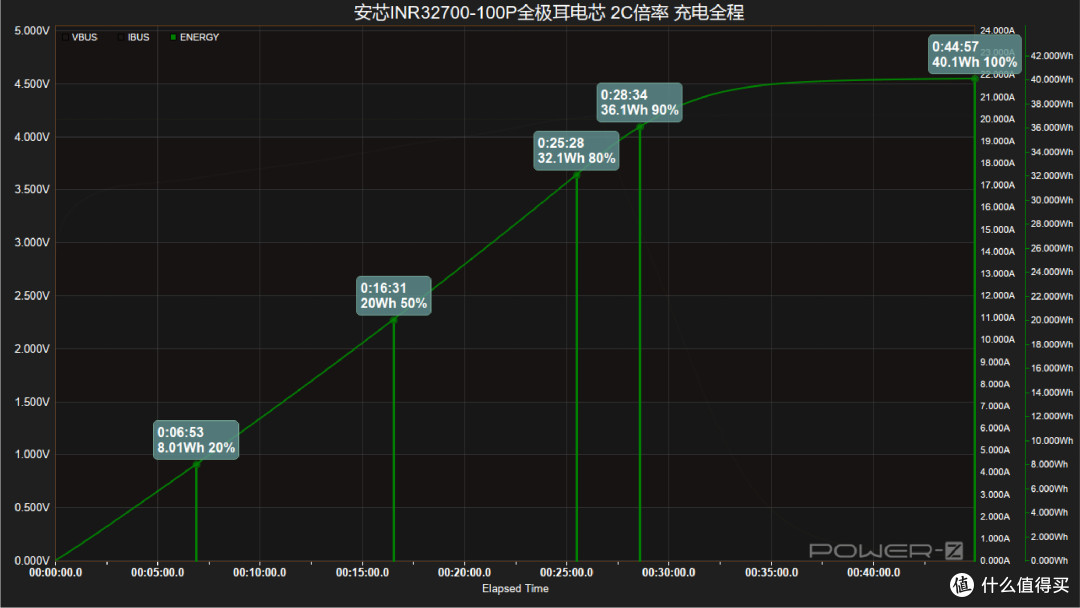Click the 12.000Wh energy axis label
Viewport: 1080px width, 608px height.
point(1052,417)
